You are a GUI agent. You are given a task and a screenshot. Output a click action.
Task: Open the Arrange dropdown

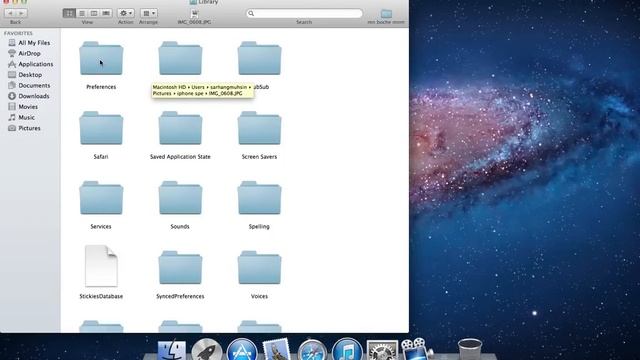pyautogui.click(x=149, y=13)
